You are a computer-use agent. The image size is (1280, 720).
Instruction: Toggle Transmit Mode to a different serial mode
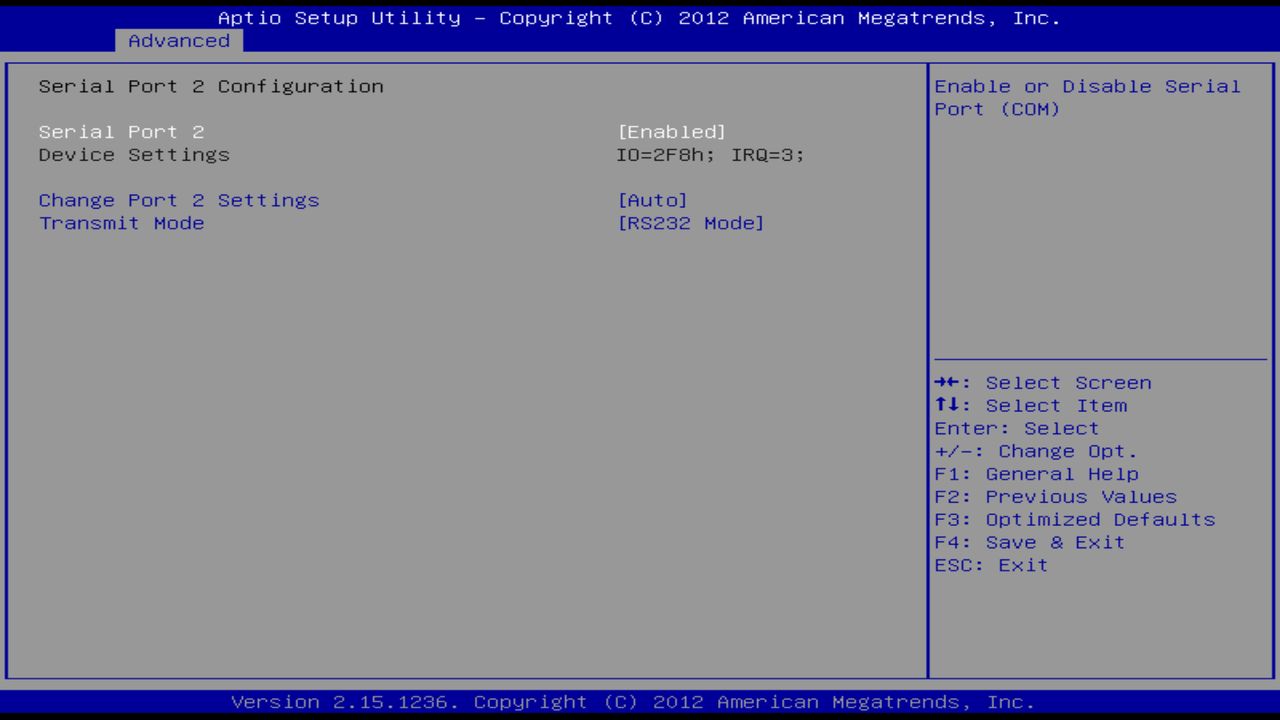pos(692,222)
